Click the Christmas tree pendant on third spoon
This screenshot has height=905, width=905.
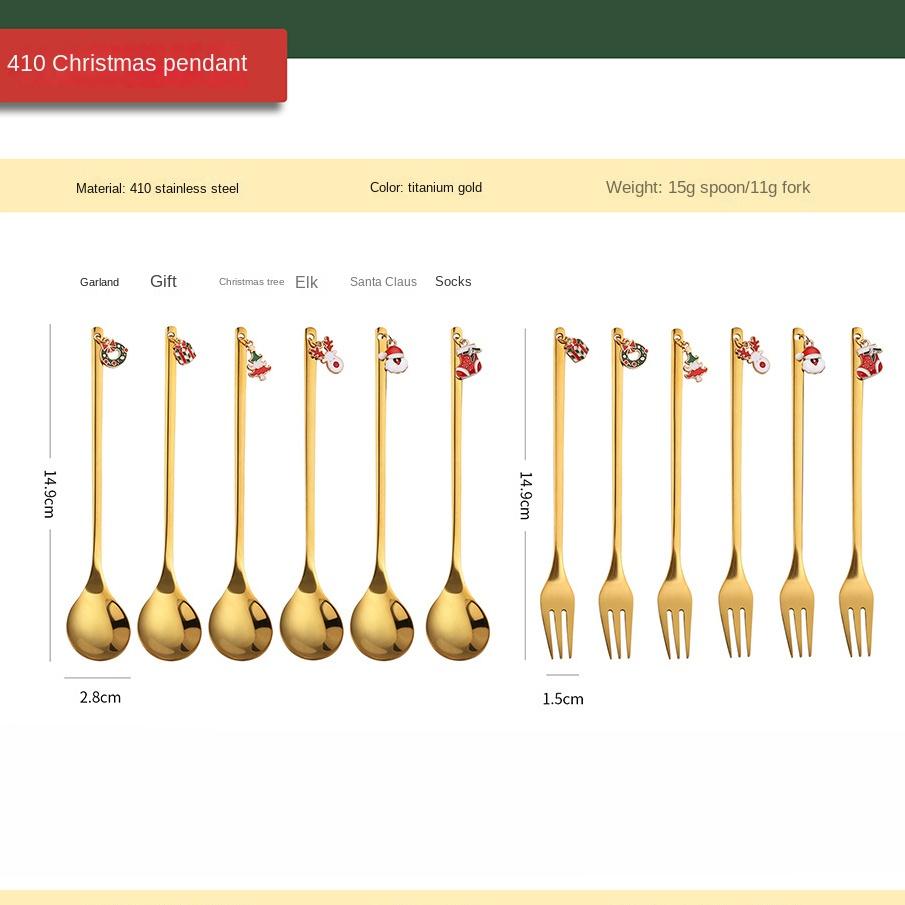tap(258, 362)
